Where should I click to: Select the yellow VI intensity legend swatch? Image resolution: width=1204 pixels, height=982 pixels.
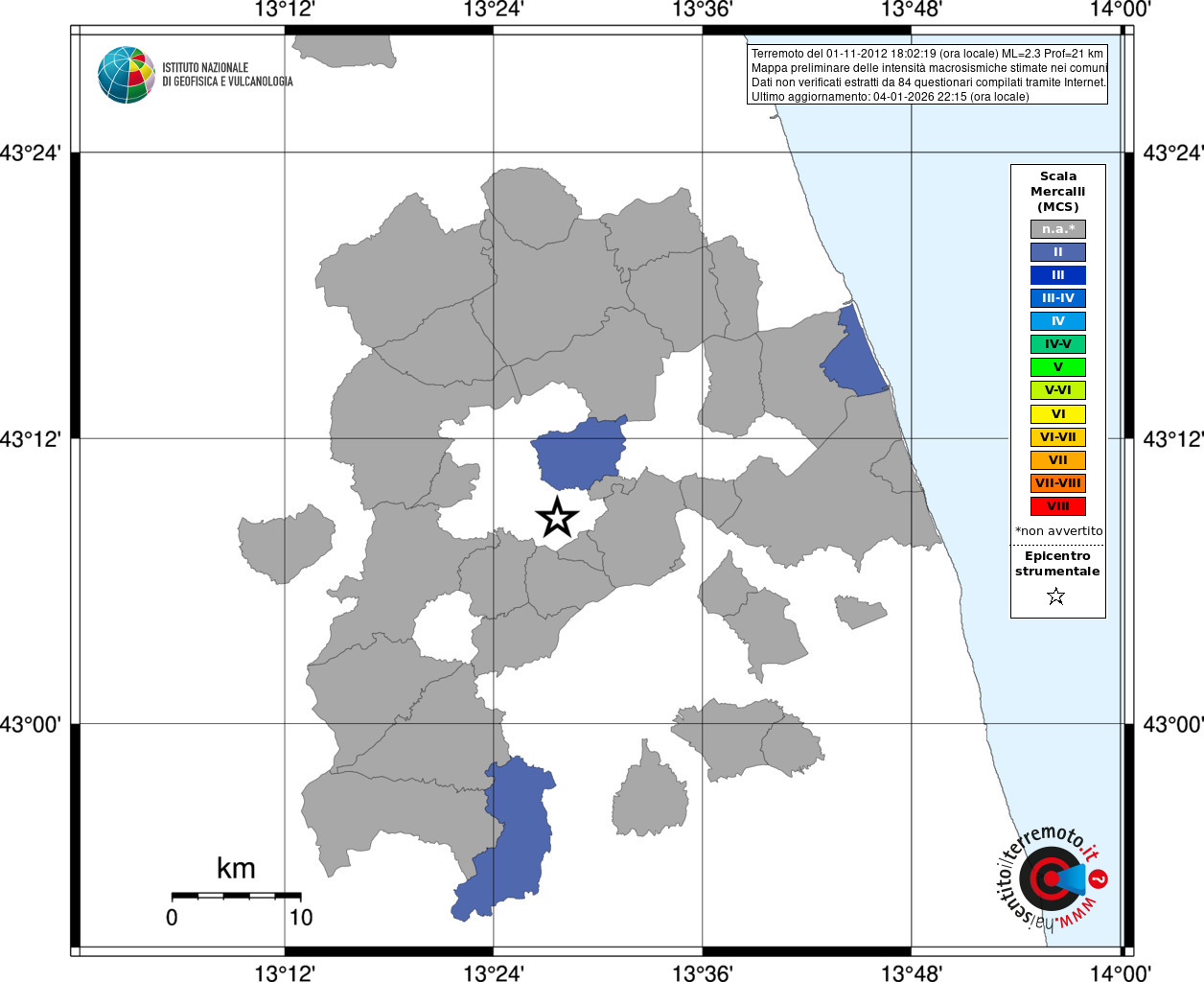pyautogui.click(x=1058, y=414)
